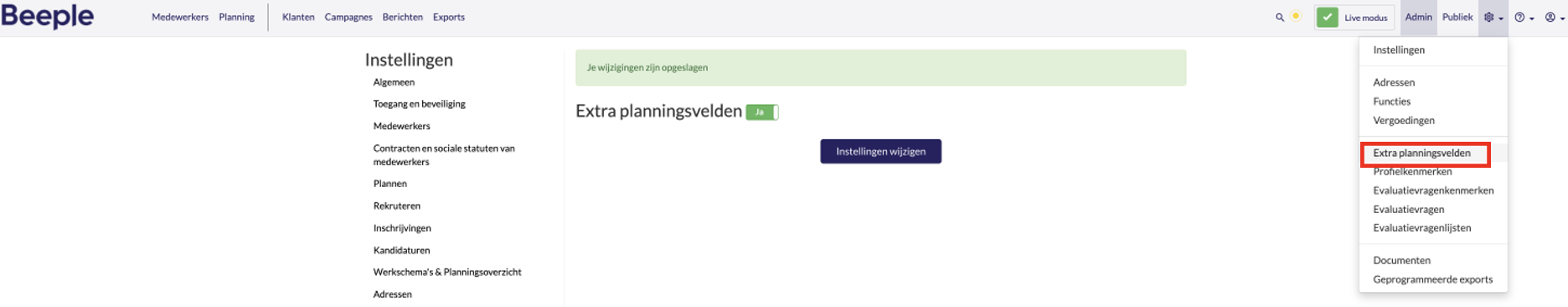This screenshot has height=307, width=1568.
Task: Open Campagnes in the top navigation
Action: click(x=348, y=17)
